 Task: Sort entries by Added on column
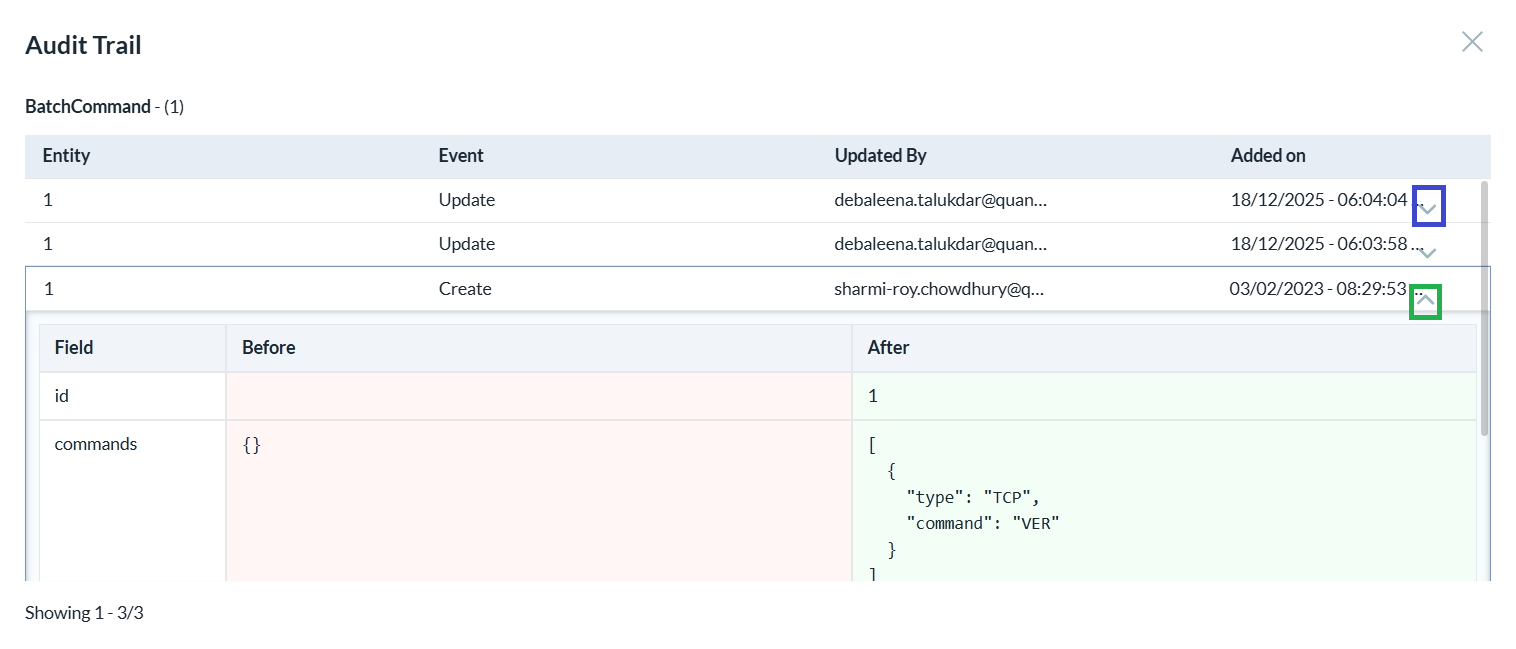(1267, 155)
